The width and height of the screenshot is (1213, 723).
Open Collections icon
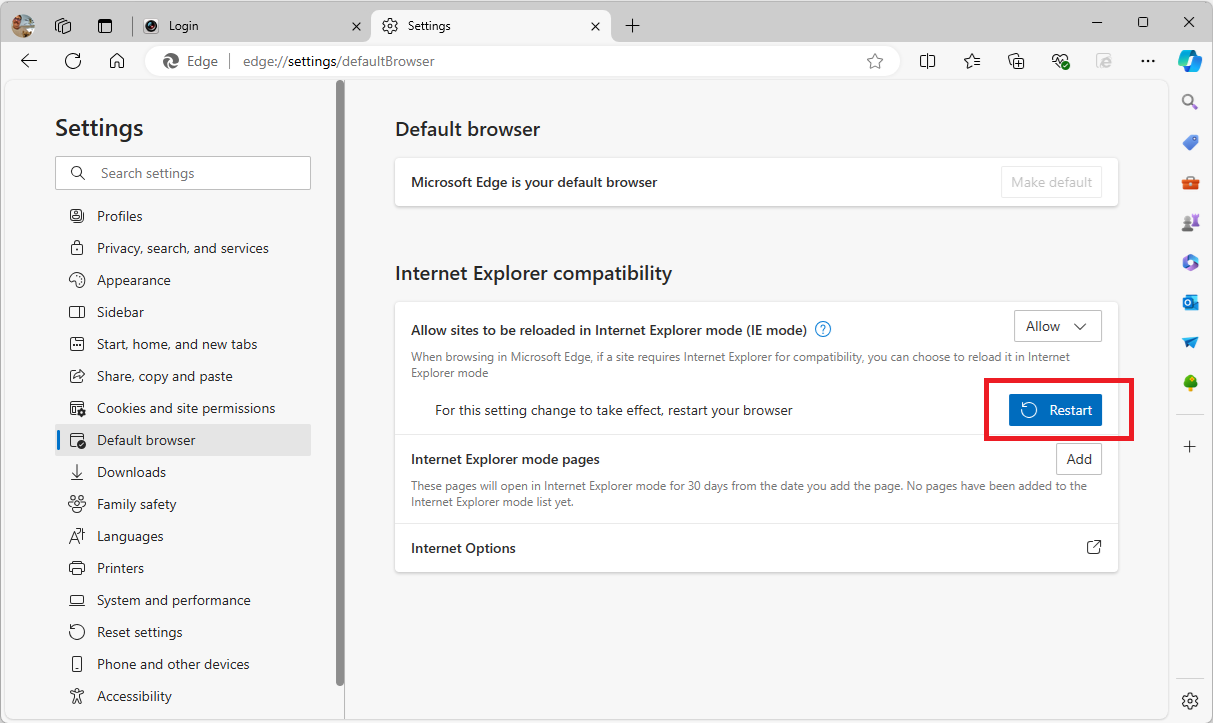[1016, 61]
